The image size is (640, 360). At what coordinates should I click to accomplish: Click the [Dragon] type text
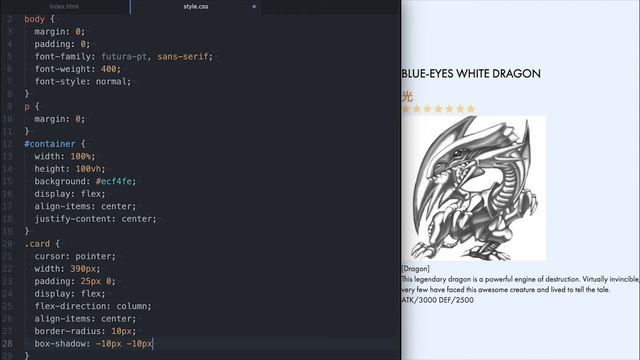416,269
